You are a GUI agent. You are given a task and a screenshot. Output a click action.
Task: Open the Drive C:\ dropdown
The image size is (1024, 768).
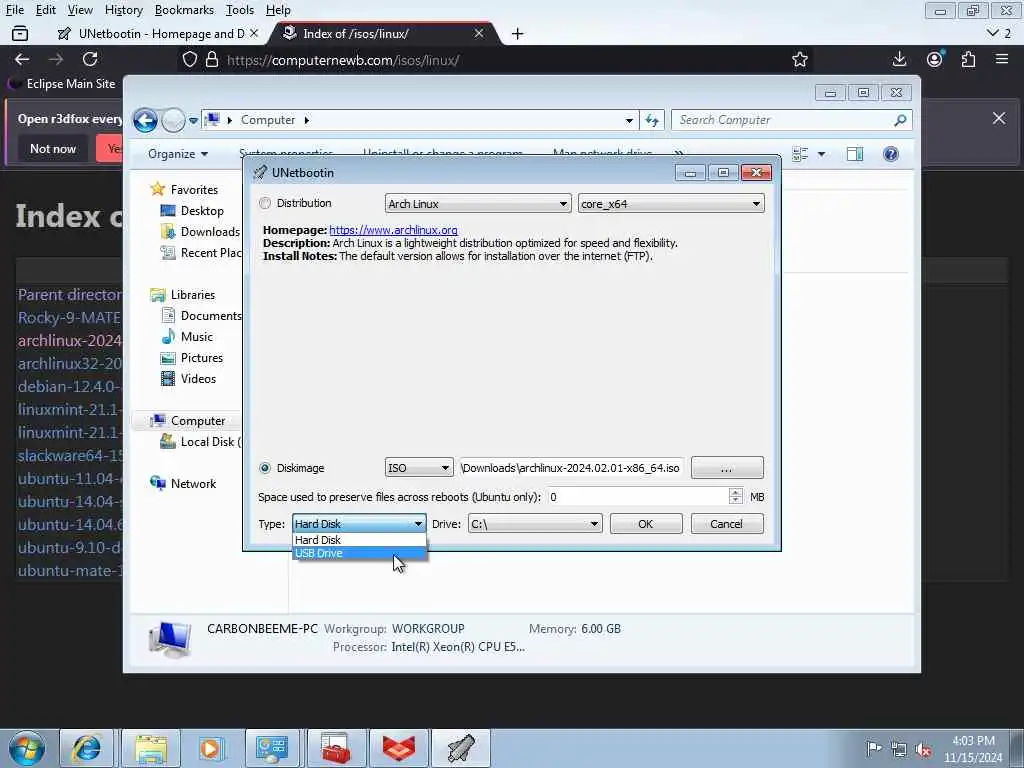535,524
